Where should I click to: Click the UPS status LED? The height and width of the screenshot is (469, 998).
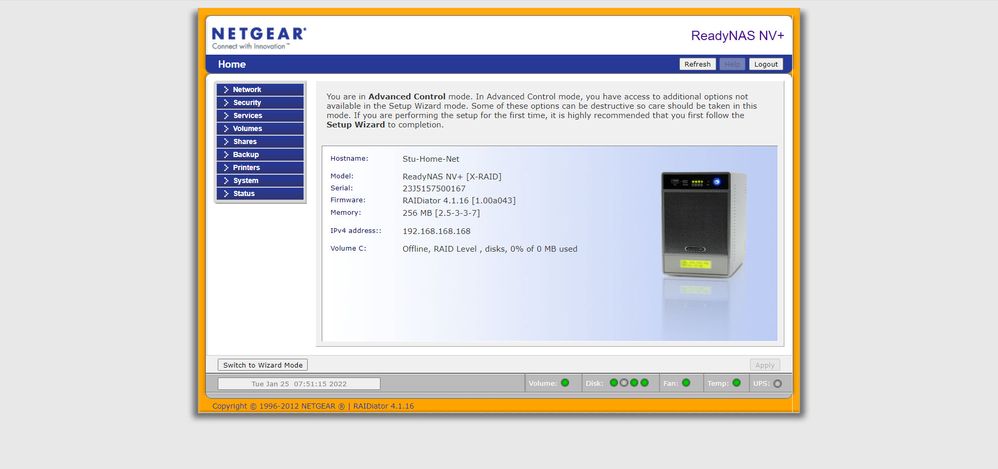[777, 384]
